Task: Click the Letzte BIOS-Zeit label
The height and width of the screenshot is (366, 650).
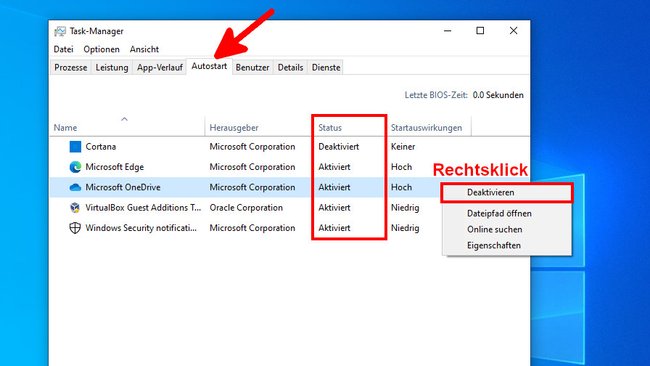Action: click(436, 95)
